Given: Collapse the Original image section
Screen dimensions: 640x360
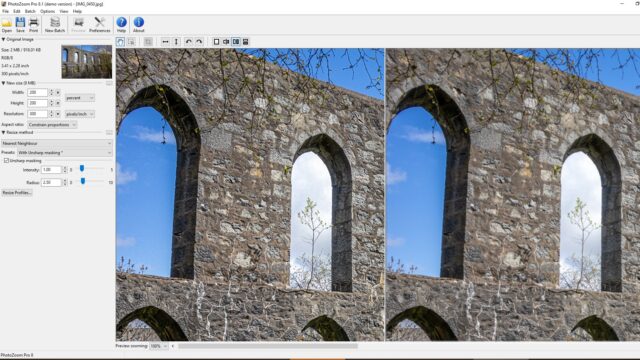Looking at the screenshot, I should [3, 40].
